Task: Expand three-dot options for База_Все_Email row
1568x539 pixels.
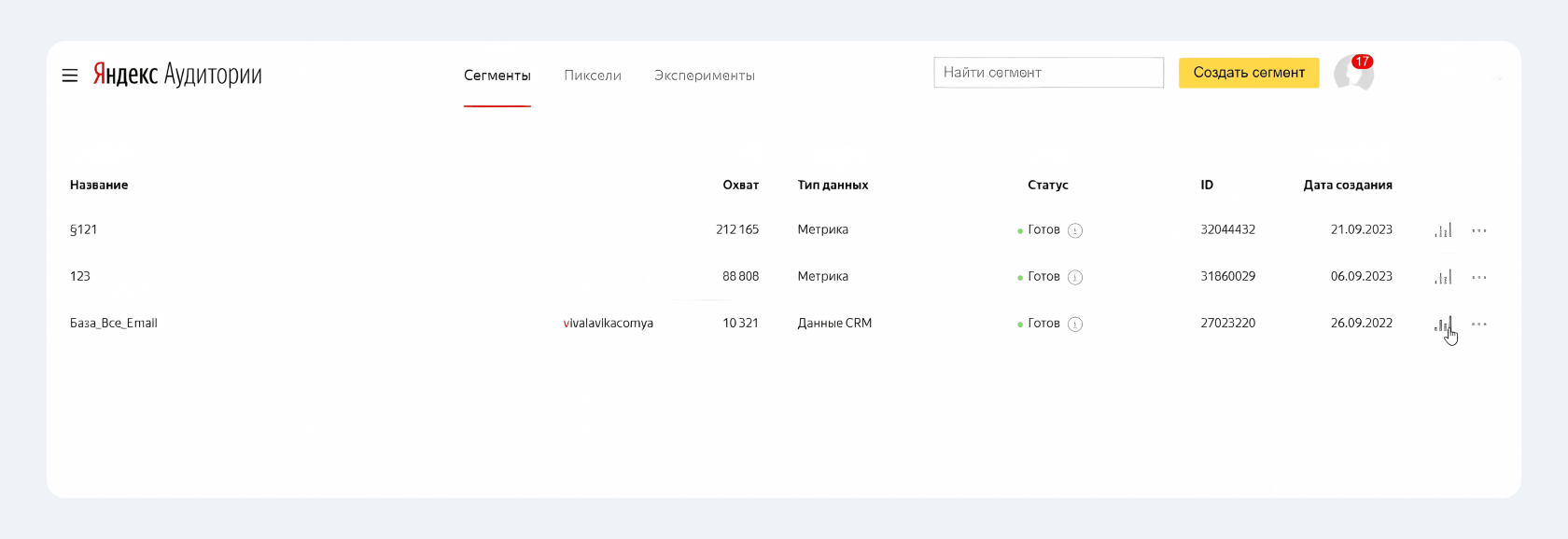Action: (x=1479, y=324)
